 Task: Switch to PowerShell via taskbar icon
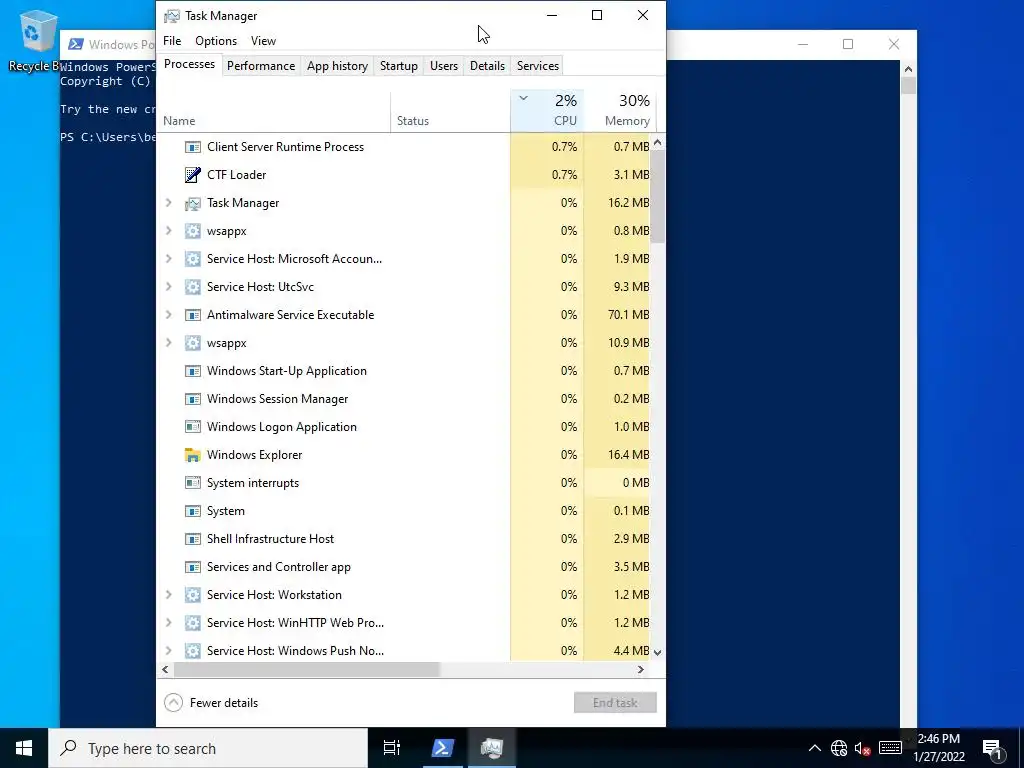click(x=442, y=748)
